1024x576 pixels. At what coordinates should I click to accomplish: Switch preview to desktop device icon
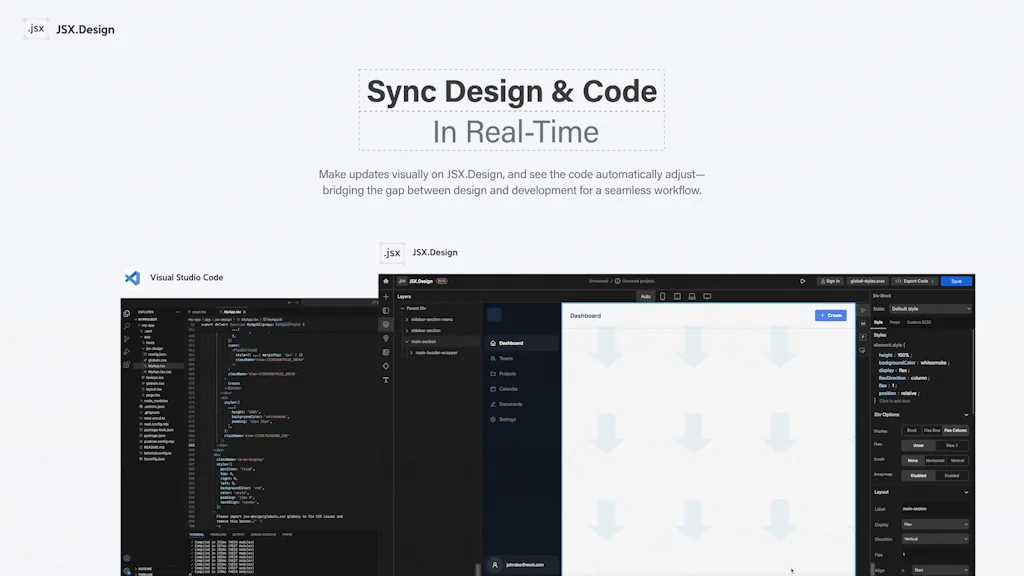pos(707,296)
